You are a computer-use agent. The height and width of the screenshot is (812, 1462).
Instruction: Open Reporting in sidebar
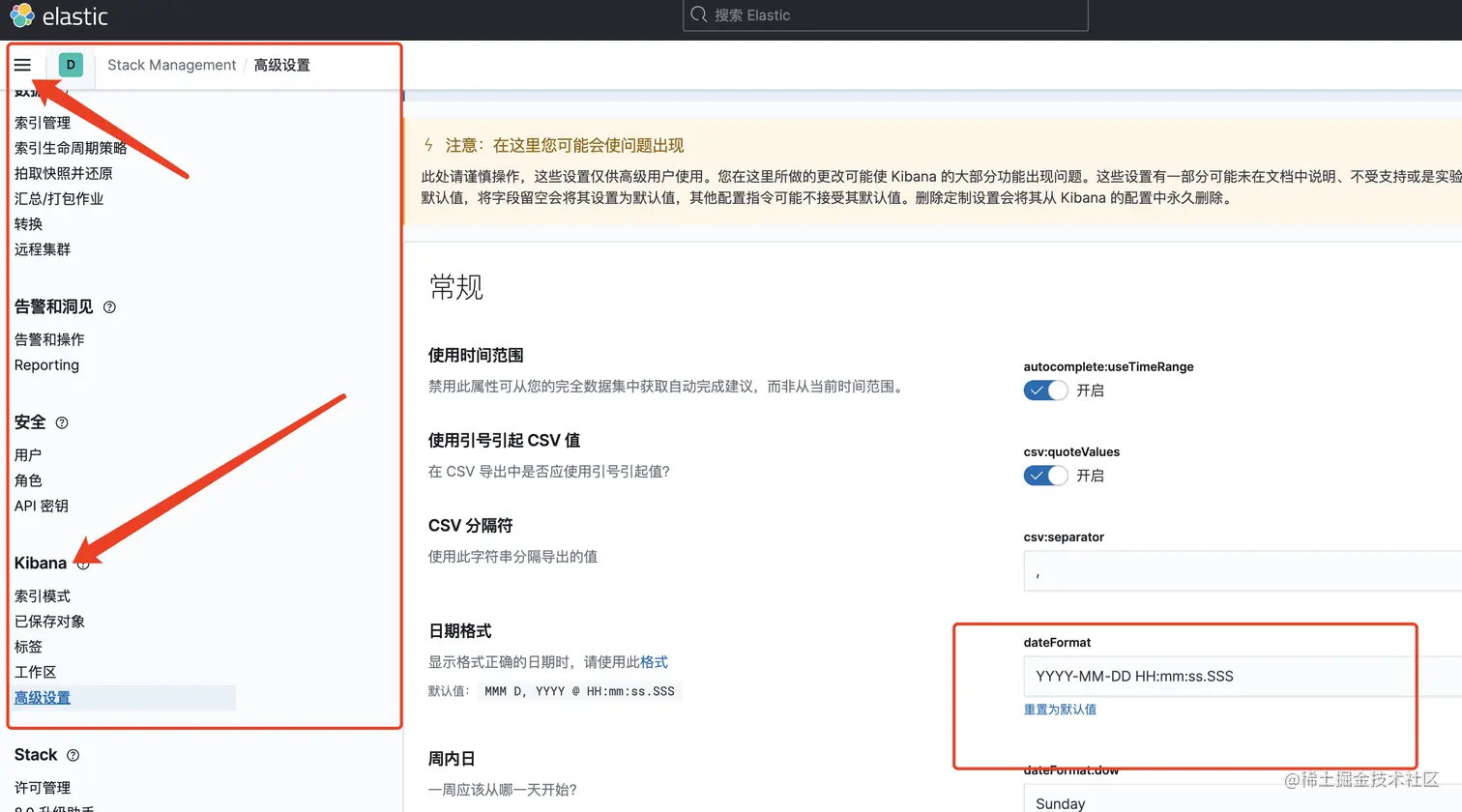coord(46,364)
